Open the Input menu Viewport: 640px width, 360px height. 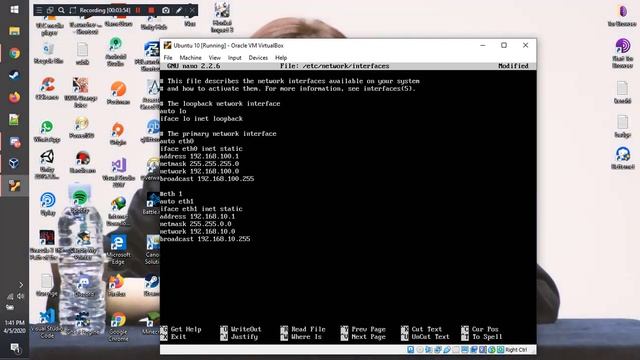[x=235, y=58]
